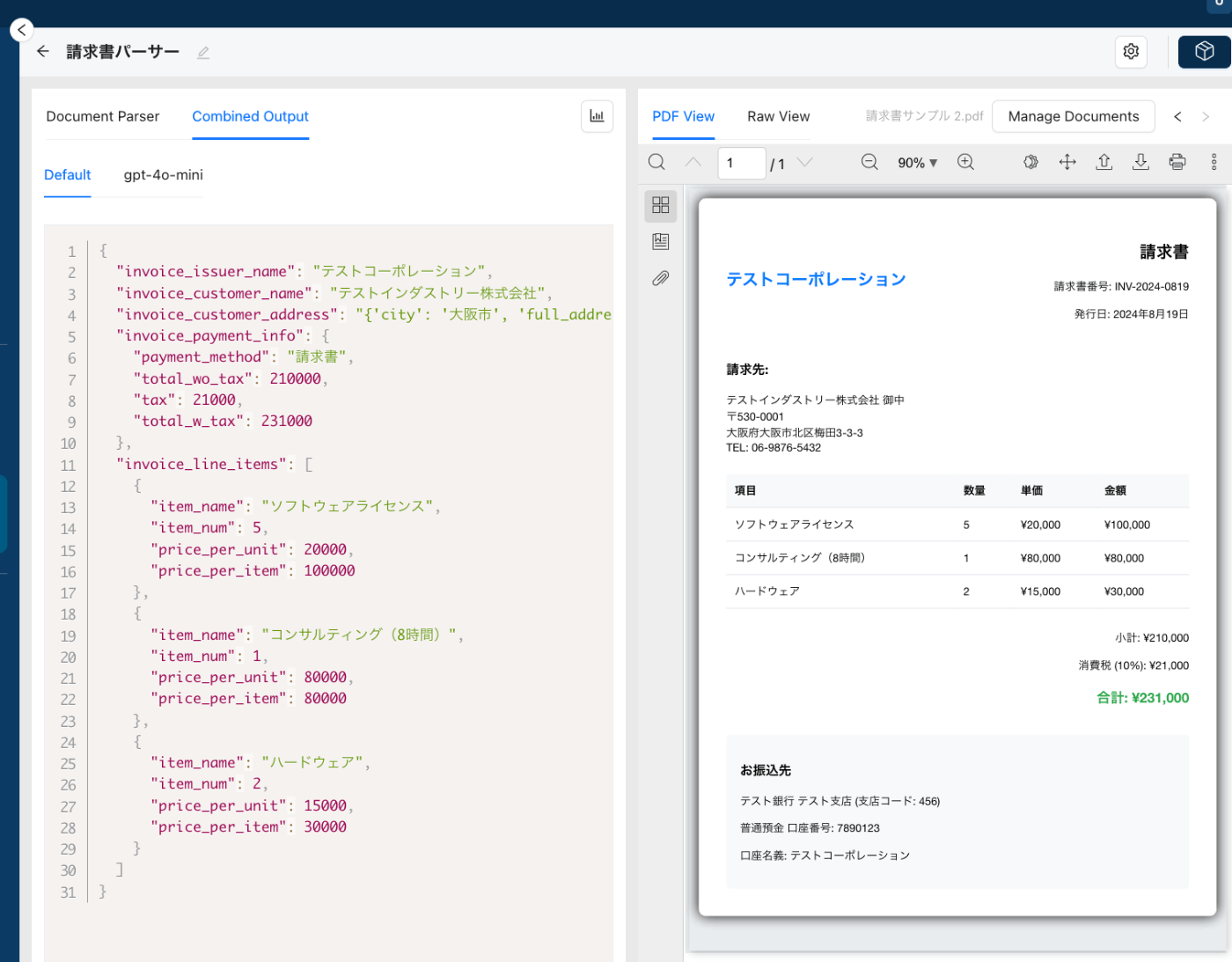Open the 90% zoom level dropdown

coord(918,163)
